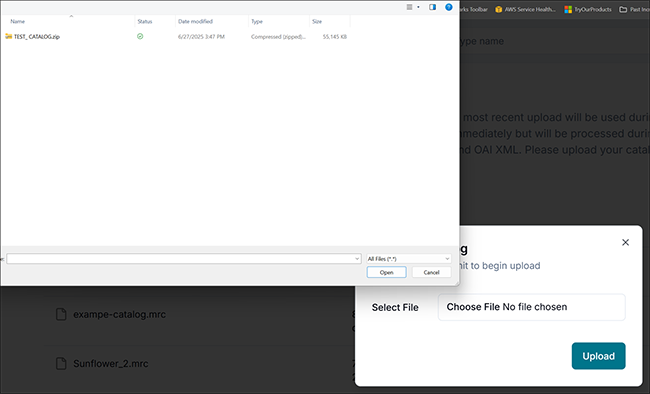Screen dimensions: 650x394
Task: Expand the view options dropdown arrow
Action: click(418, 7)
